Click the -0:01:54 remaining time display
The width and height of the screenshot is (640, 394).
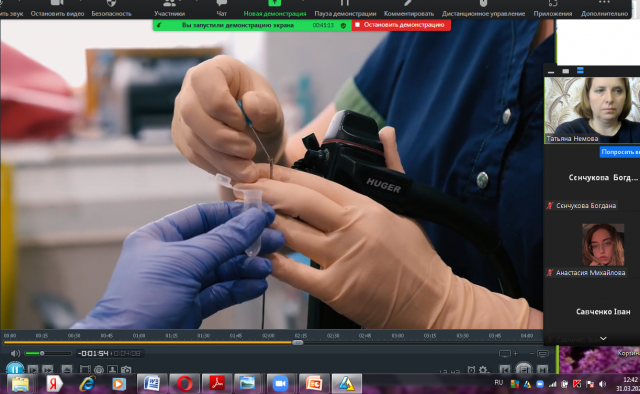tap(93, 353)
